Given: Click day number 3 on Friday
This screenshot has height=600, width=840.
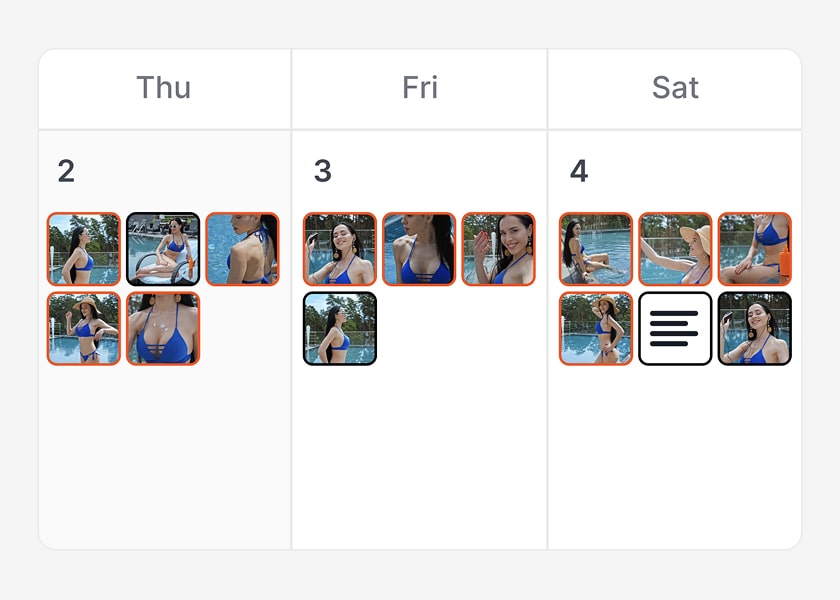Looking at the screenshot, I should click(322, 171).
